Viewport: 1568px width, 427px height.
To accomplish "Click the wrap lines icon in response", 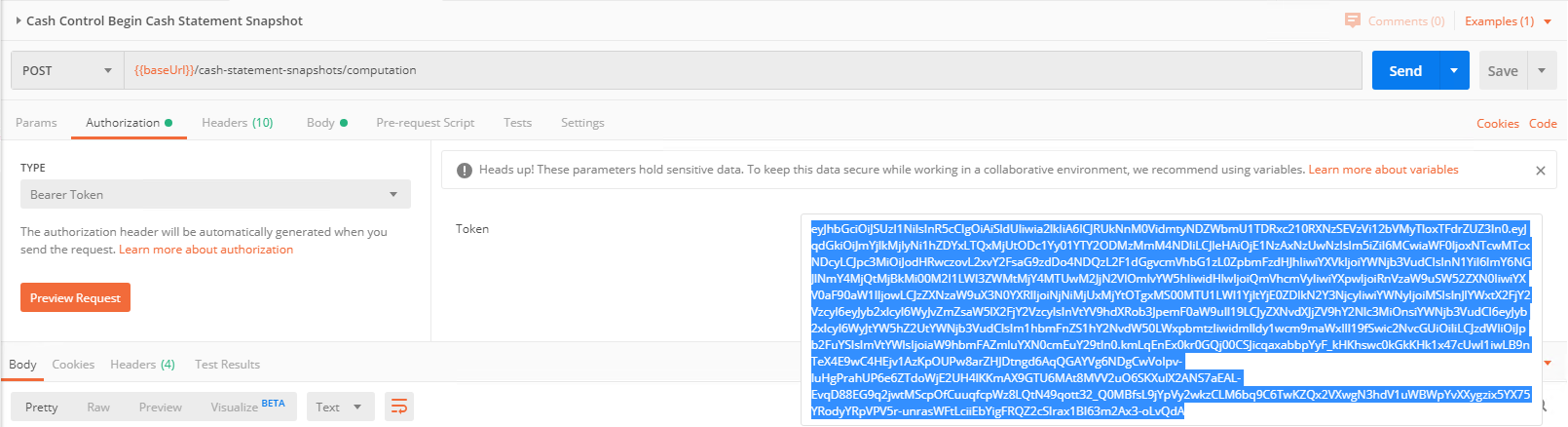I will [x=399, y=407].
